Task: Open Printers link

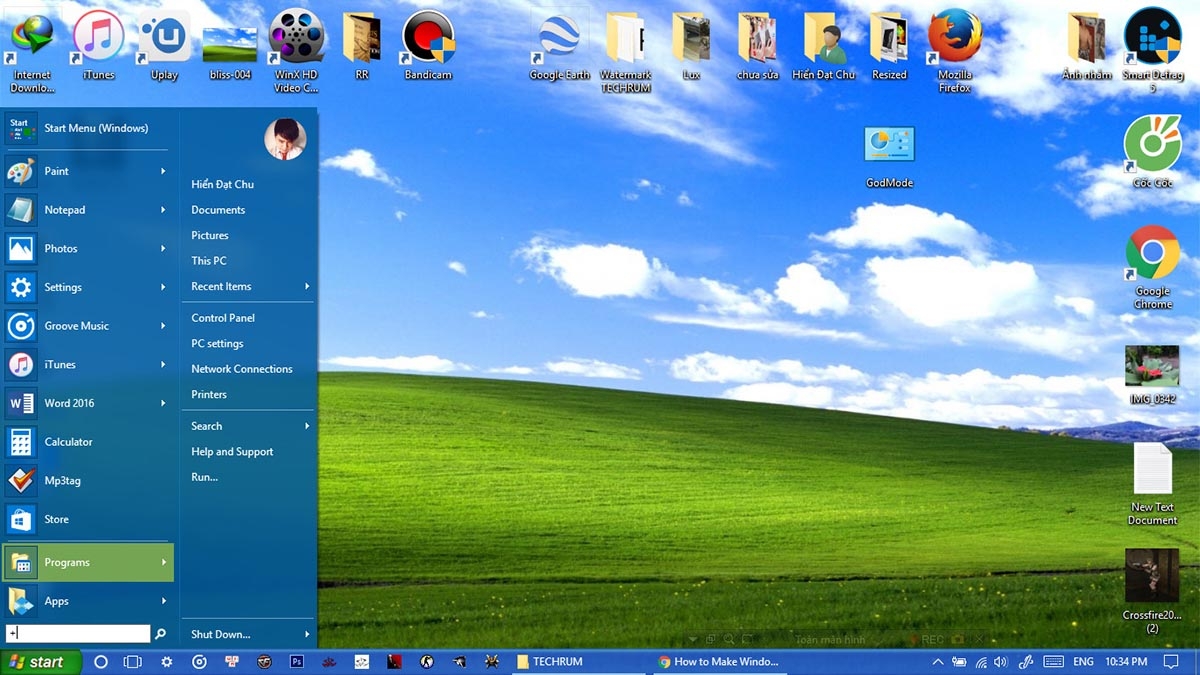Action: (x=209, y=394)
